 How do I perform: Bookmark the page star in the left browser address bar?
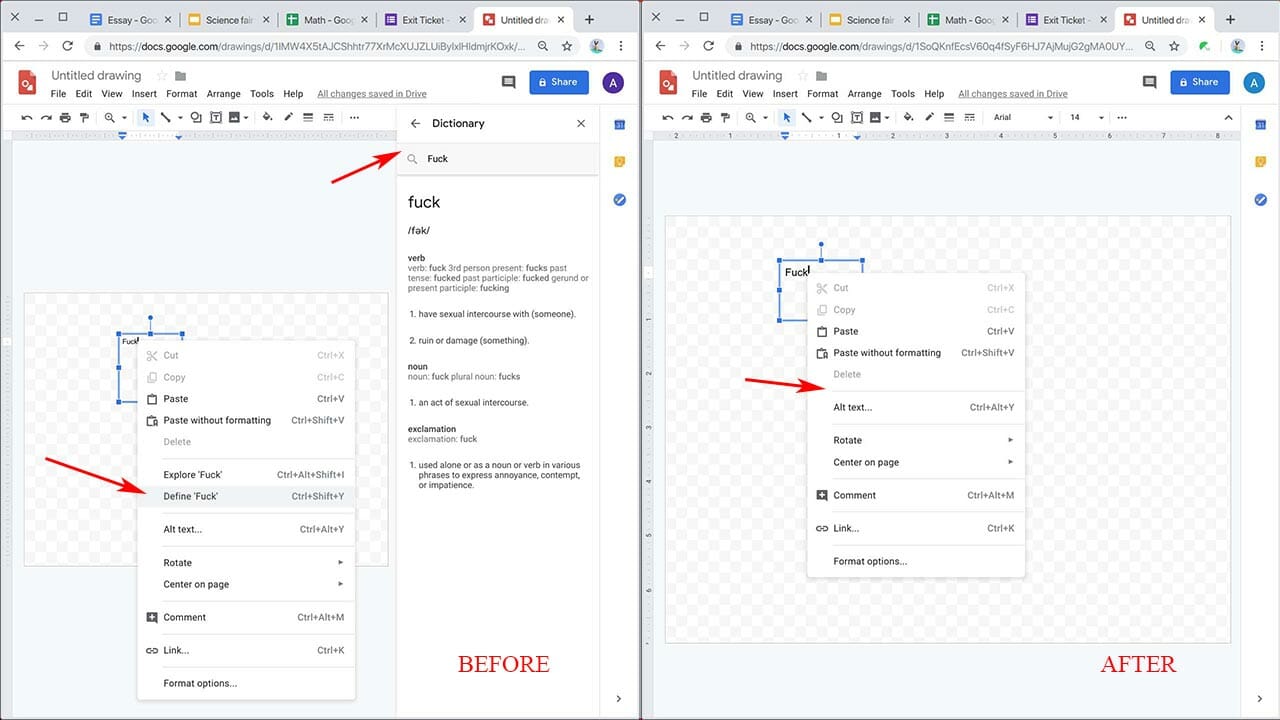pos(567,46)
